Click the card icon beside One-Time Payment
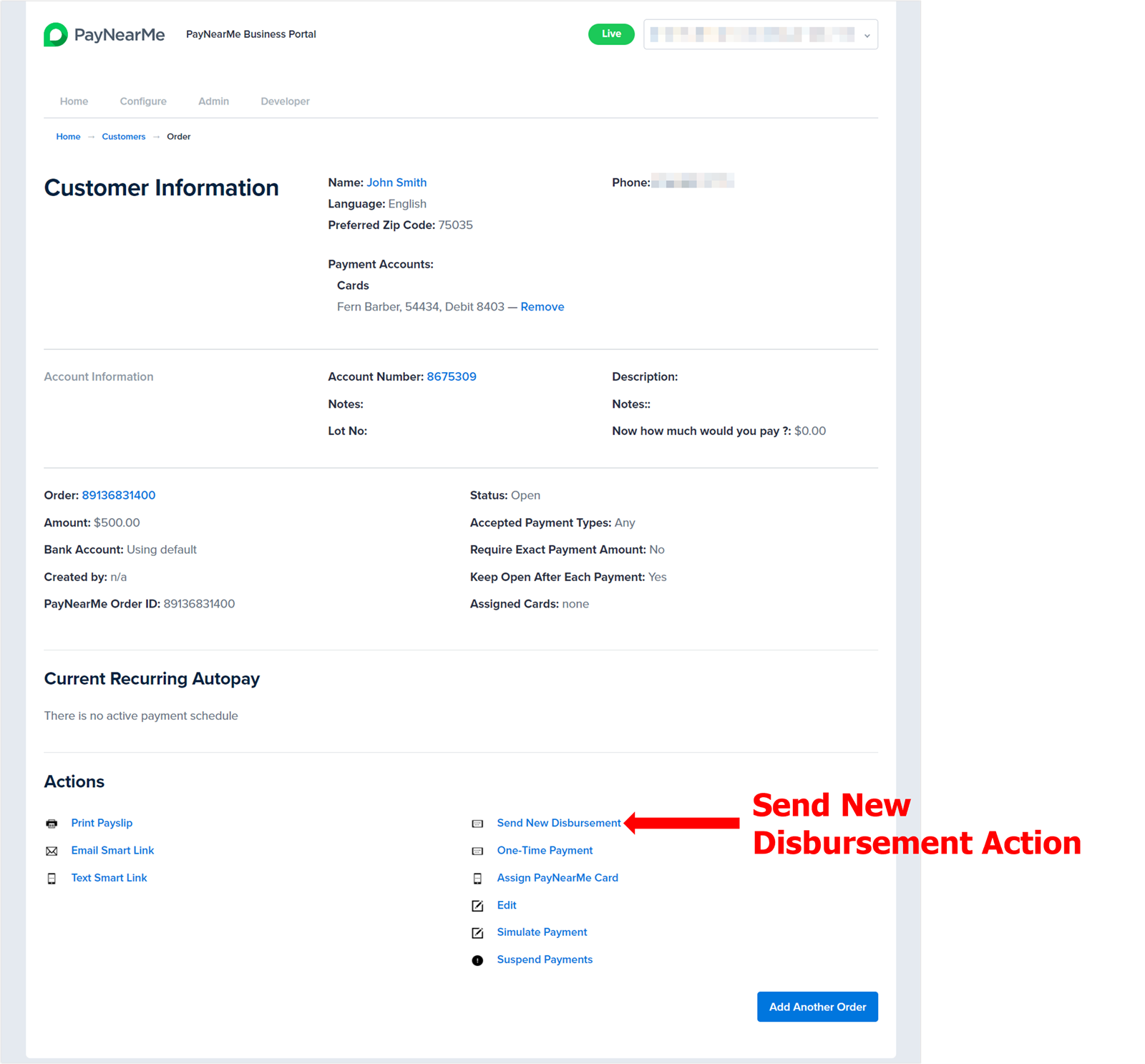This screenshot has width=1145, height=1064. coord(477,851)
